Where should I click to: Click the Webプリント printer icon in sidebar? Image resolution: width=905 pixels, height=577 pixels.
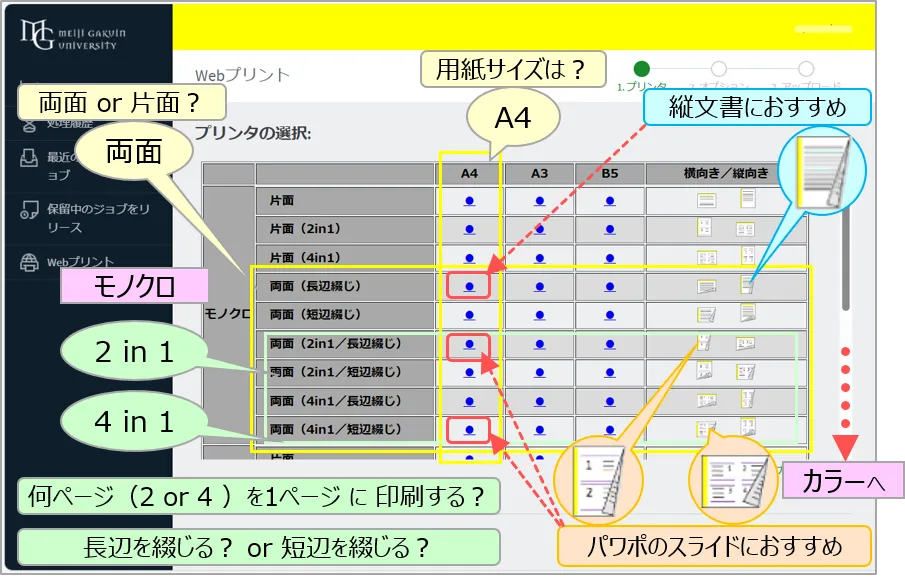(30, 263)
